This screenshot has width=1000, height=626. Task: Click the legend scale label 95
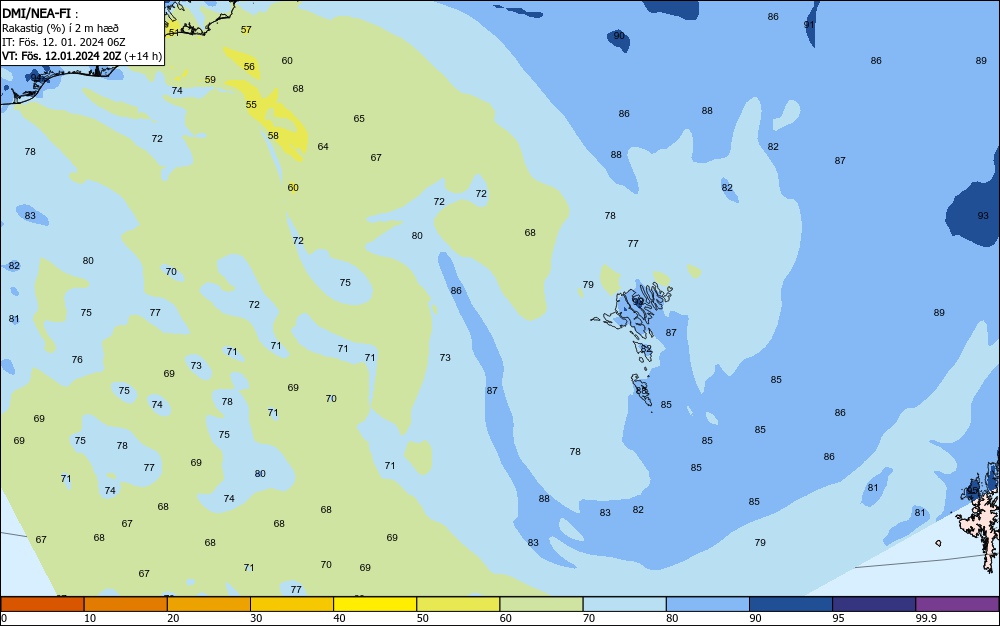pos(838,618)
